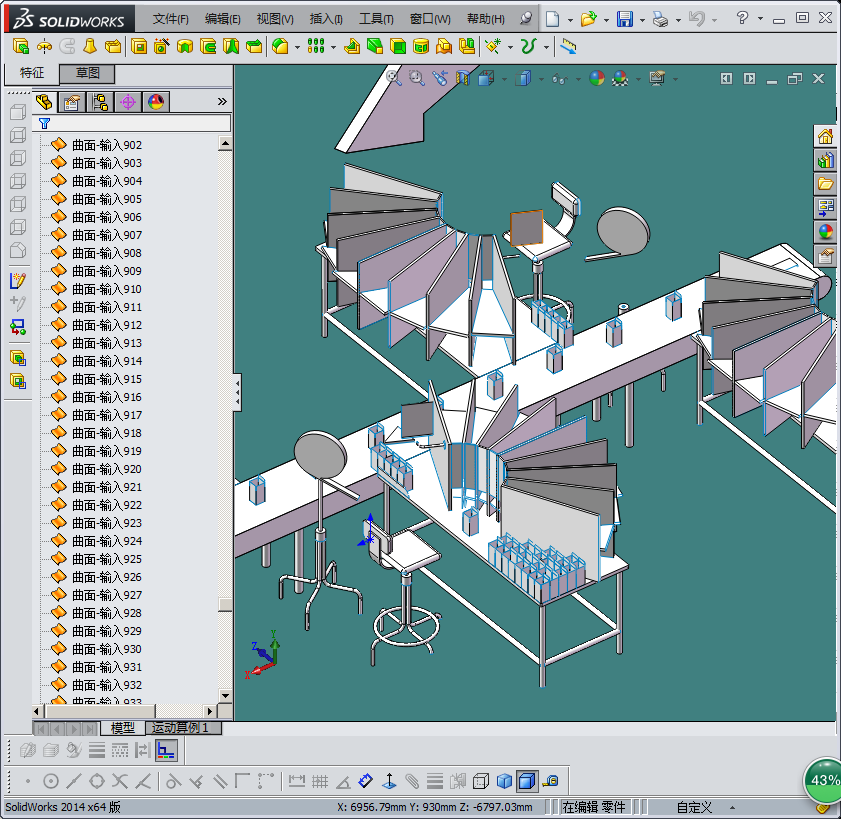Switch to the 运动算例 1 tab
The width and height of the screenshot is (841, 819).
coord(181,728)
